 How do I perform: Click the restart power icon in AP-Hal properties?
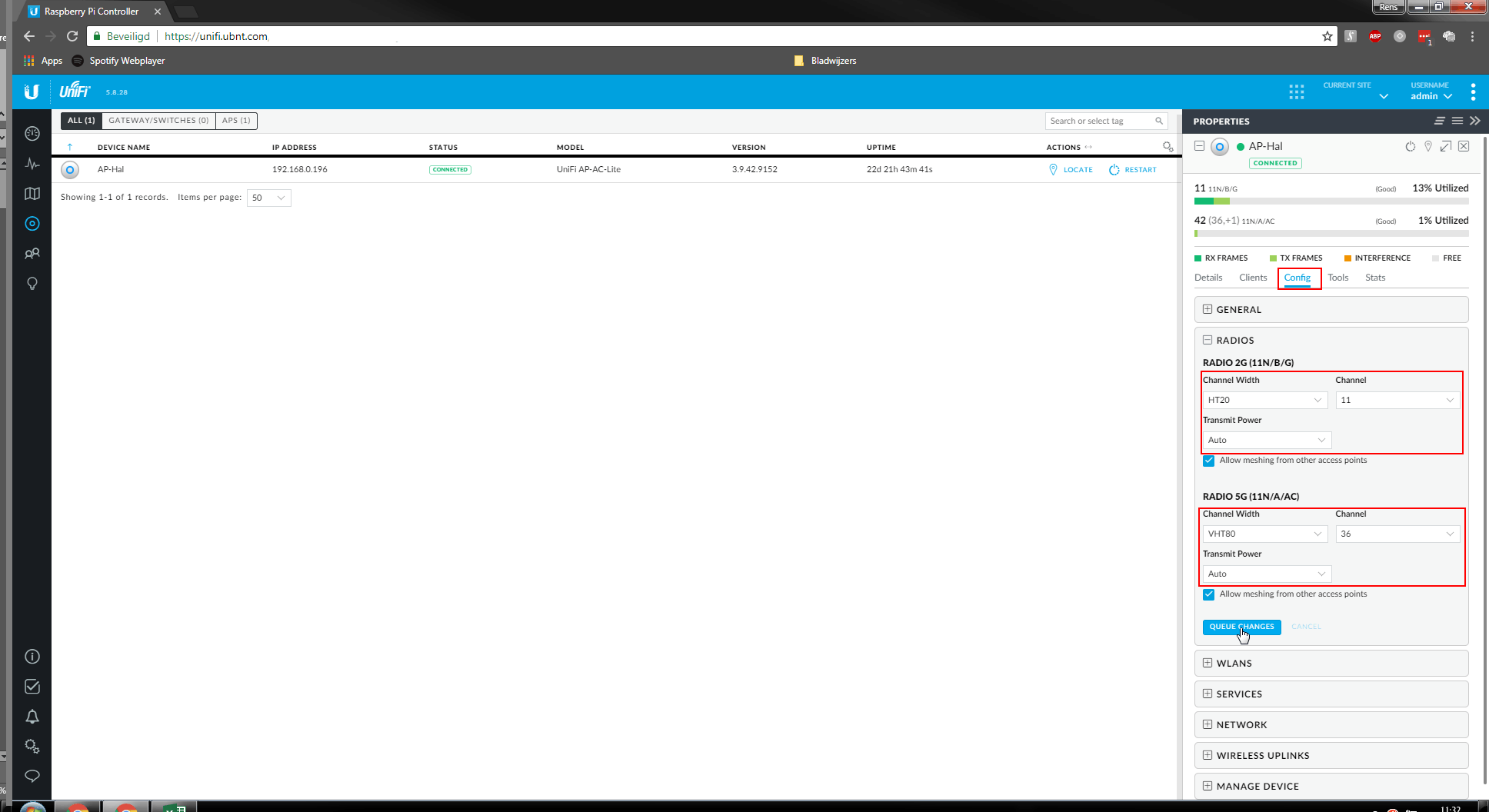(1411, 146)
